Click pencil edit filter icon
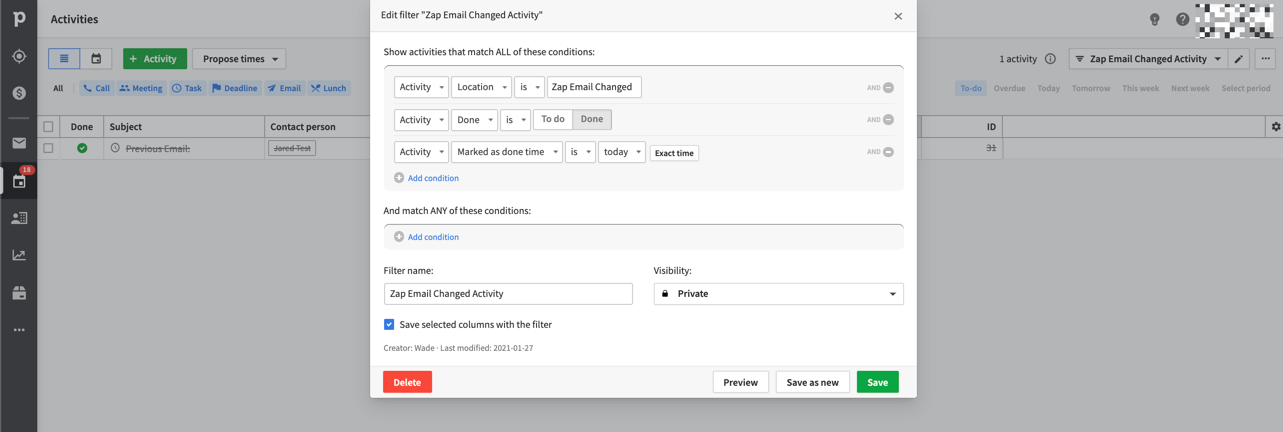Screen dimensions: 1283x432 tap(1239, 59)
